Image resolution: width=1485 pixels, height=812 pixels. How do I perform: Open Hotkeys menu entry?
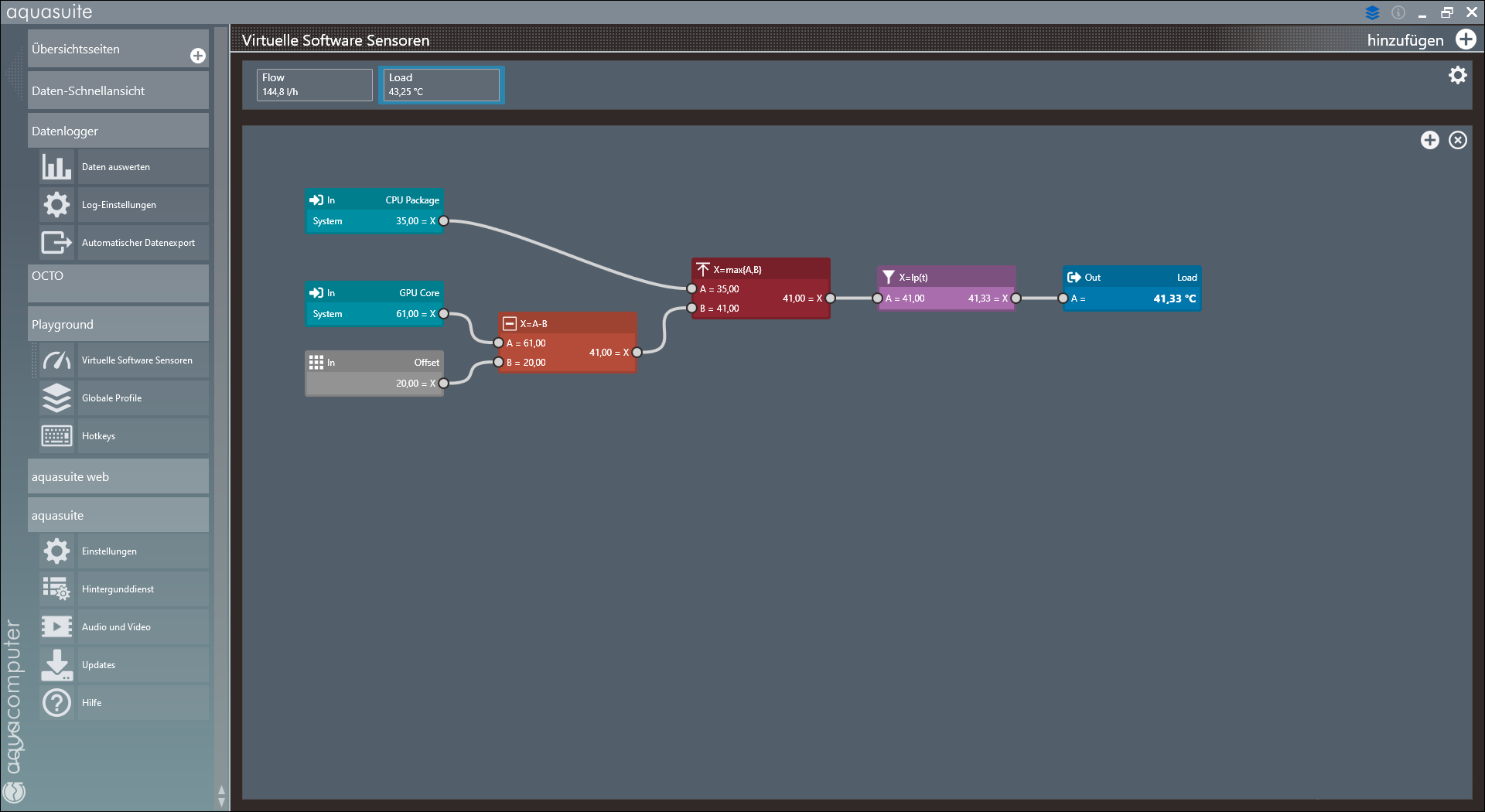(x=143, y=436)
